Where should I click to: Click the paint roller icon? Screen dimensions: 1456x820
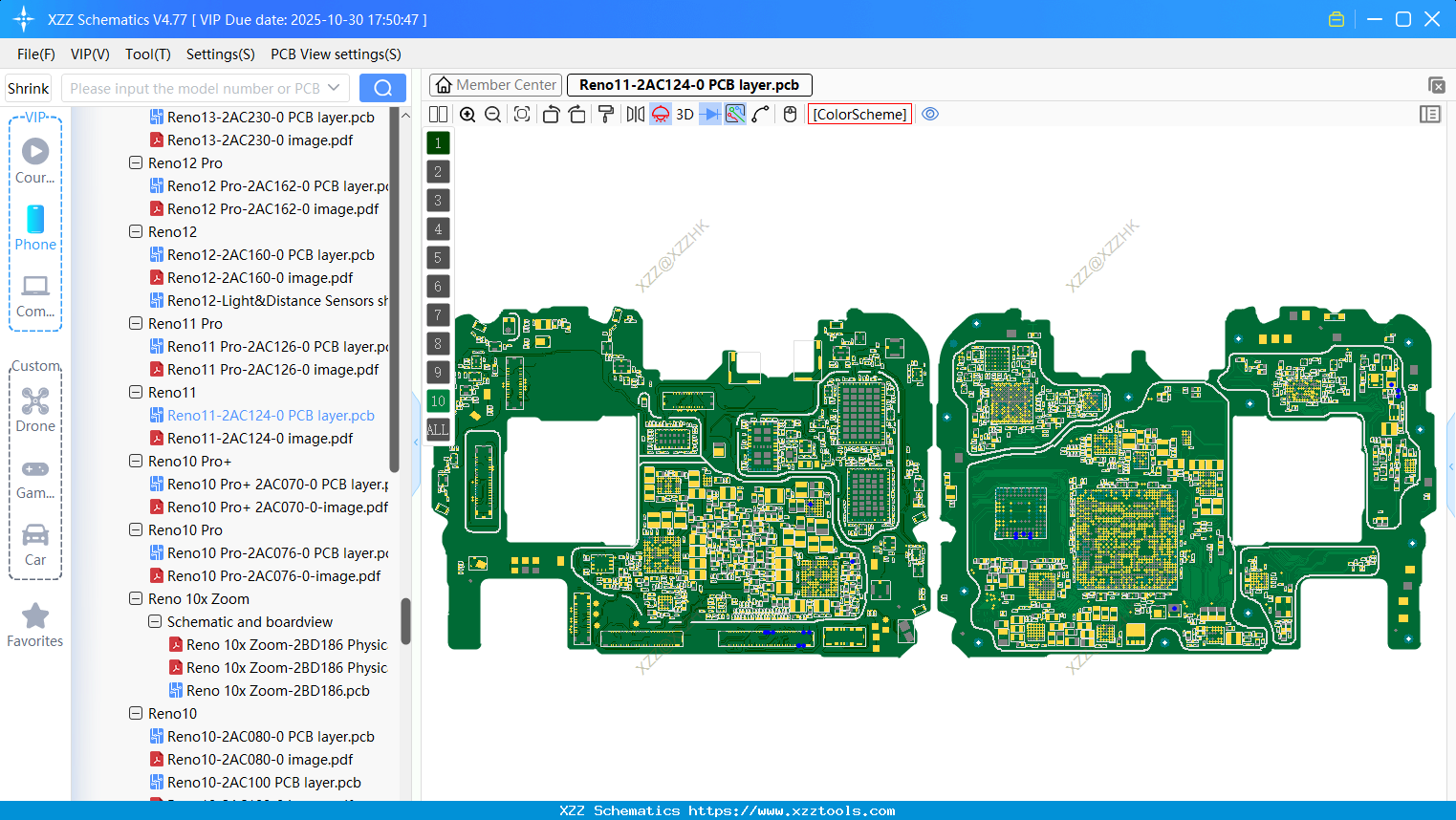point(606,115)
